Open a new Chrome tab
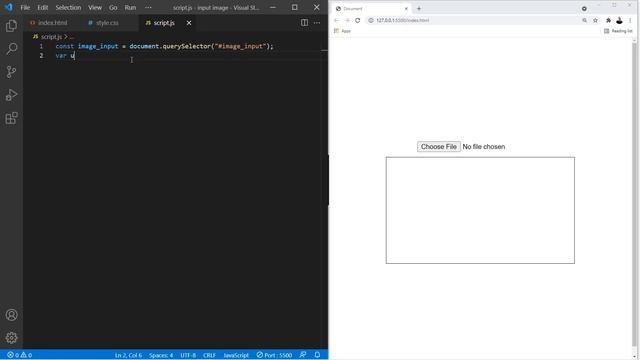This screenshot has height=360, width=640. pos(419,9)
